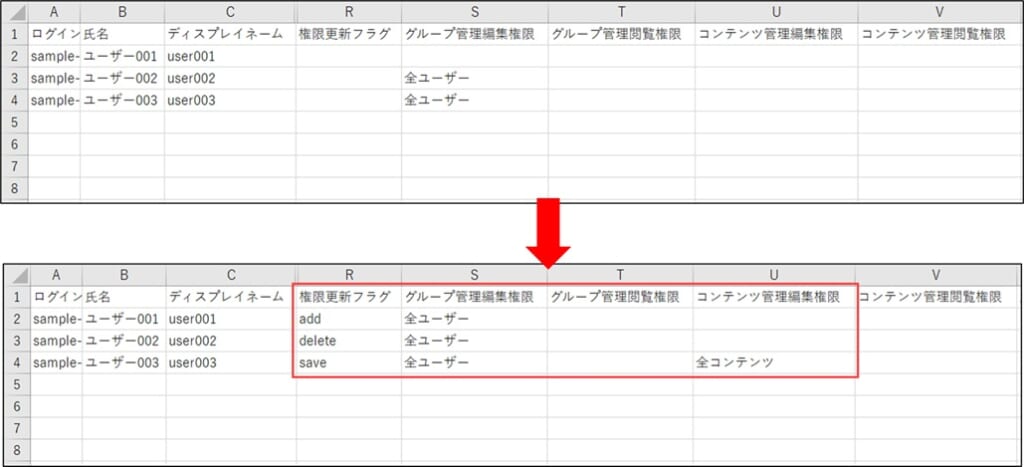Select column R header in lower sheet

(349, 275)
